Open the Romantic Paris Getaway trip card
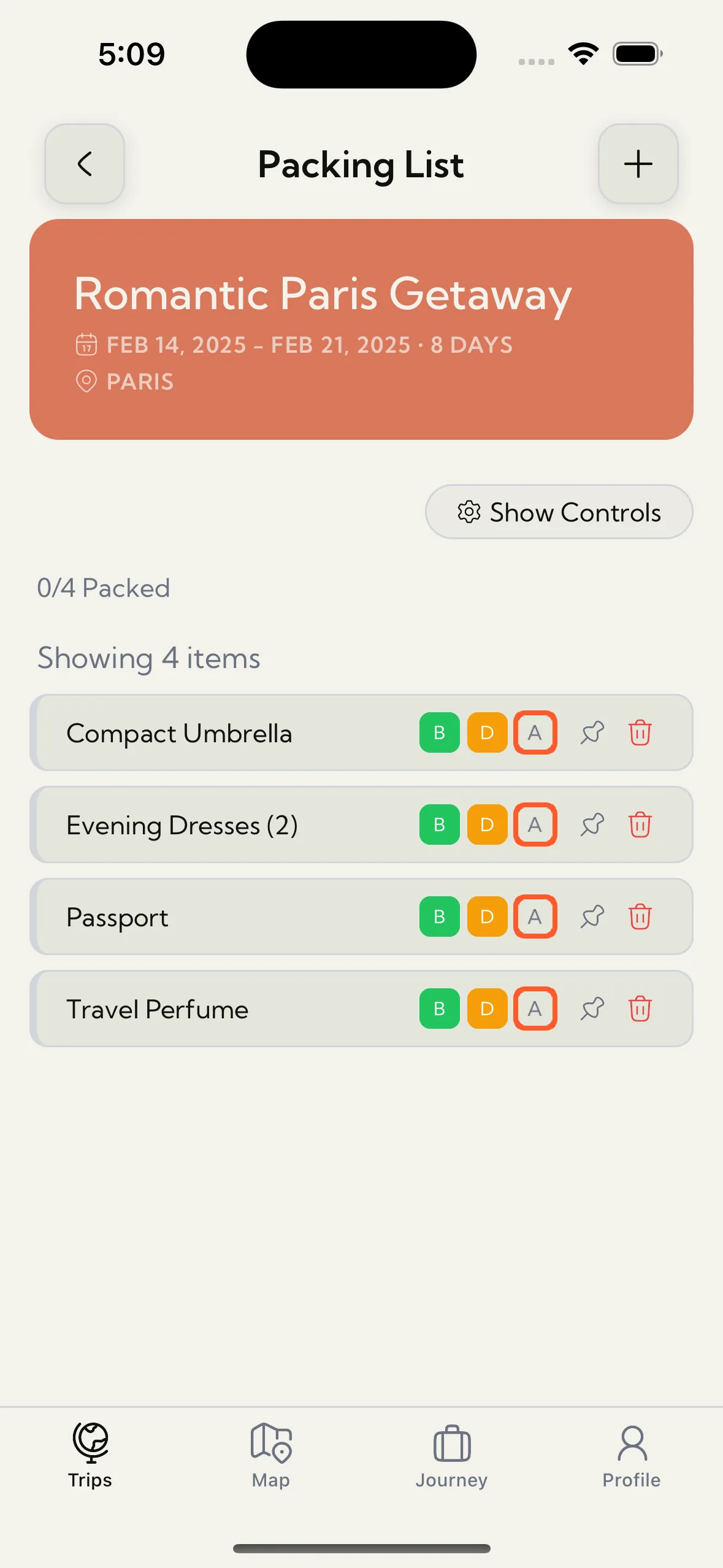This screenshot has height=1568, width=723. tap(361, 329)
